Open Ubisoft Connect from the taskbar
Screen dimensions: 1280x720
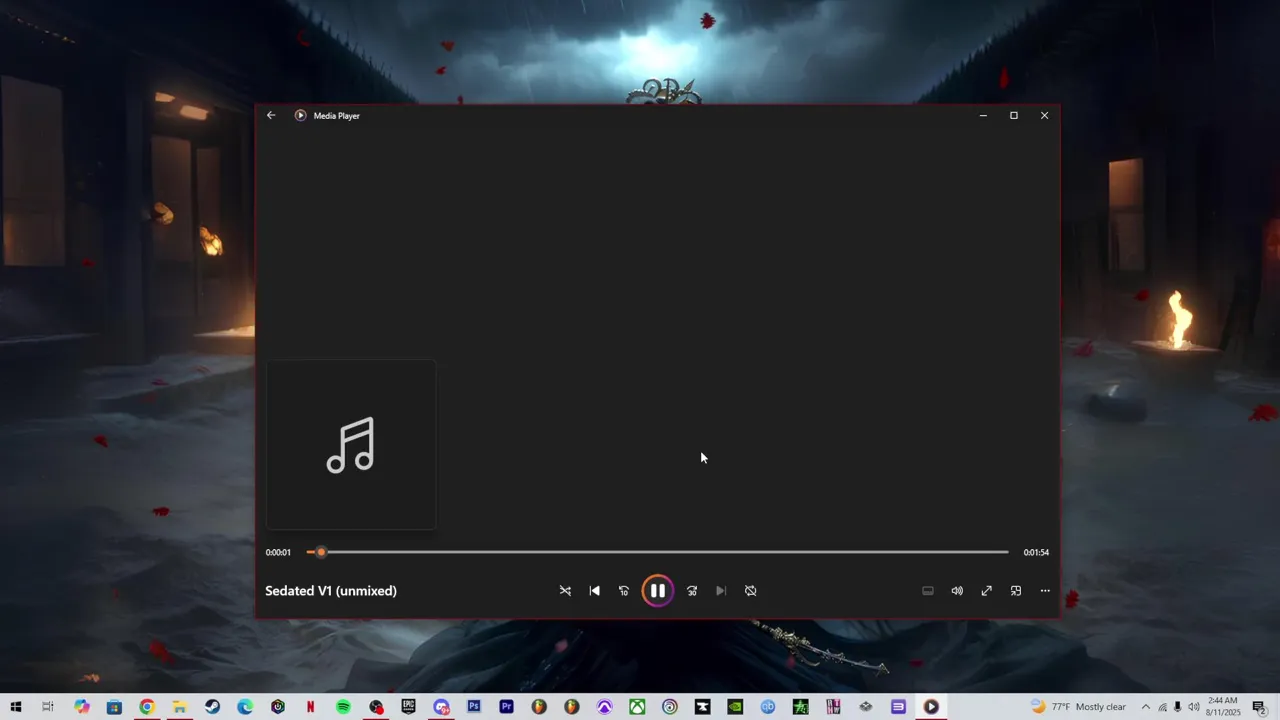(x=670, y=707)
